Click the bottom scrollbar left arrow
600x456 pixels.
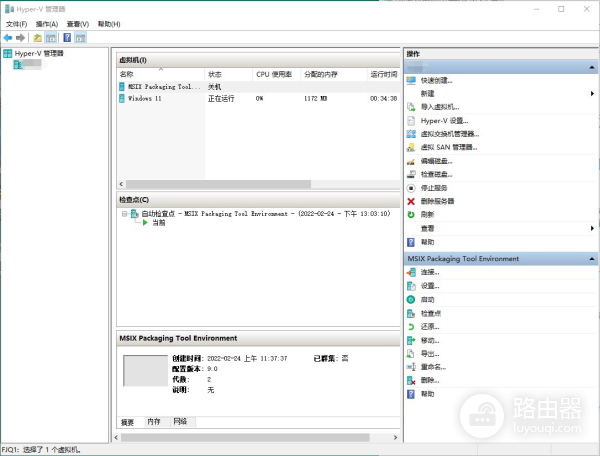117,438
